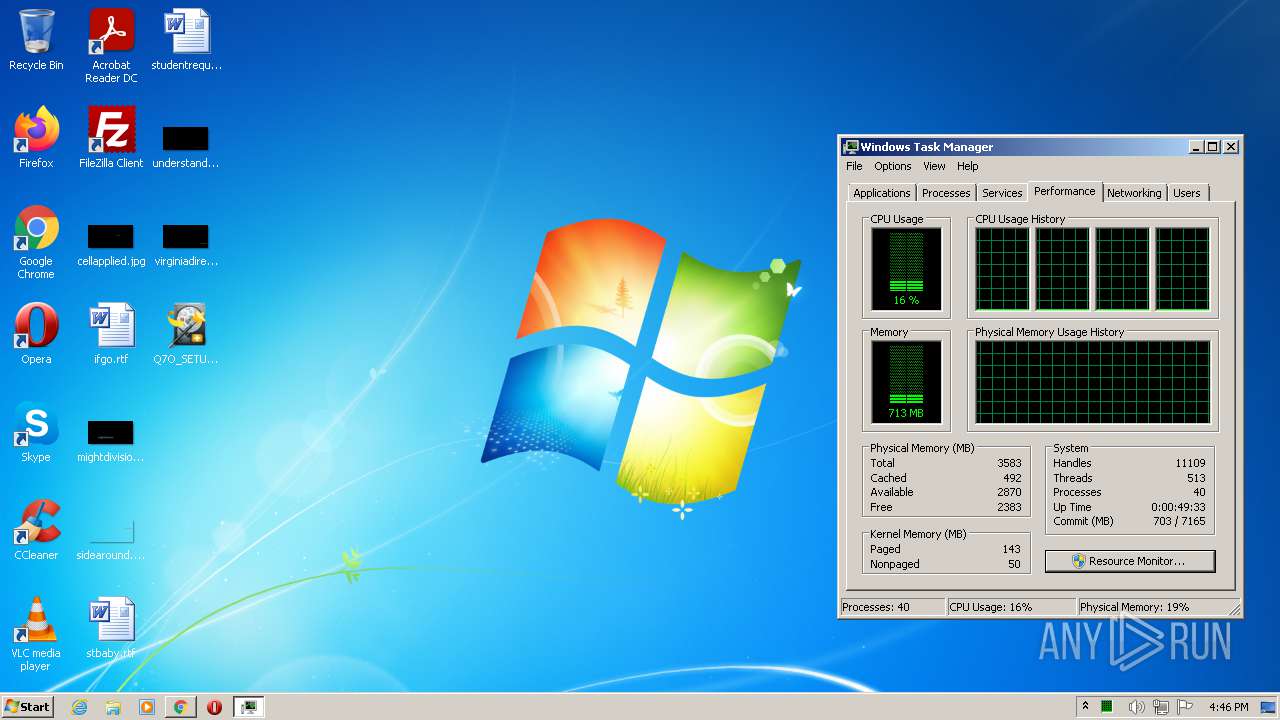
Task: Select the virginiadire... desktop file
Action: click(x=186, y=245)
